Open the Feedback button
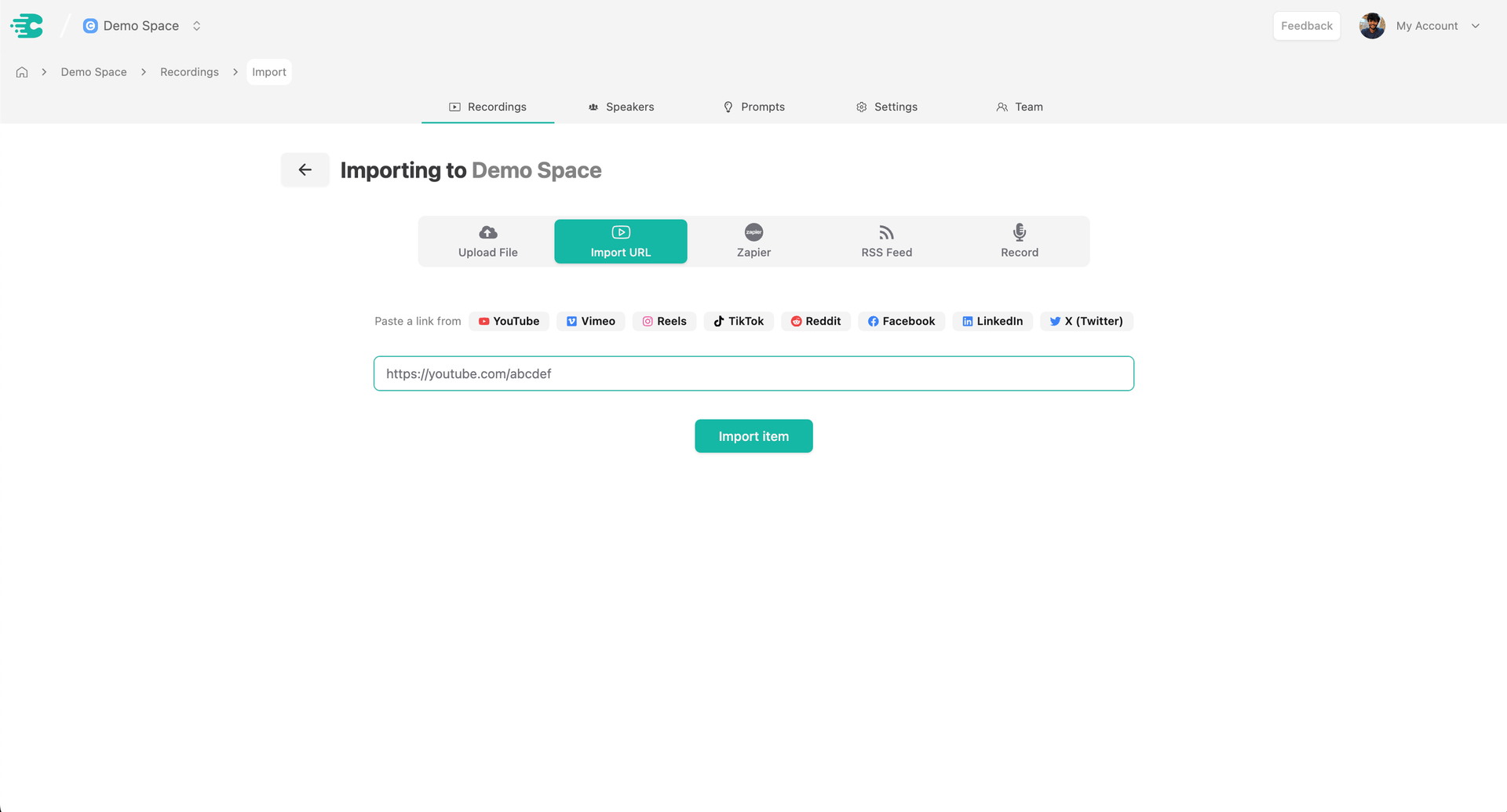This screenshot has height=812, width=1507. tap(1306, 26)
